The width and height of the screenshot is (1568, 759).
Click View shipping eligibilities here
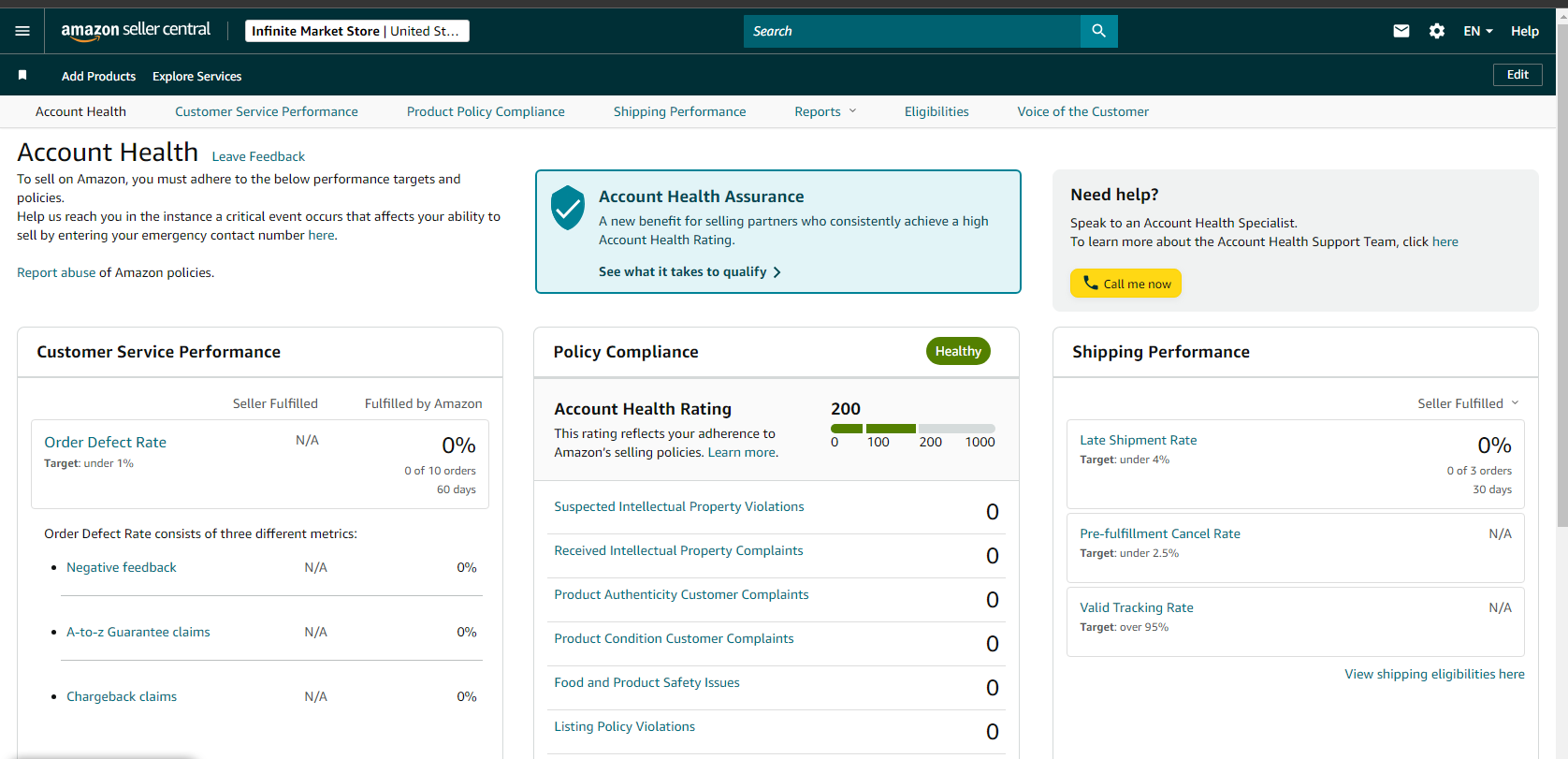(x=1434, y=674)
